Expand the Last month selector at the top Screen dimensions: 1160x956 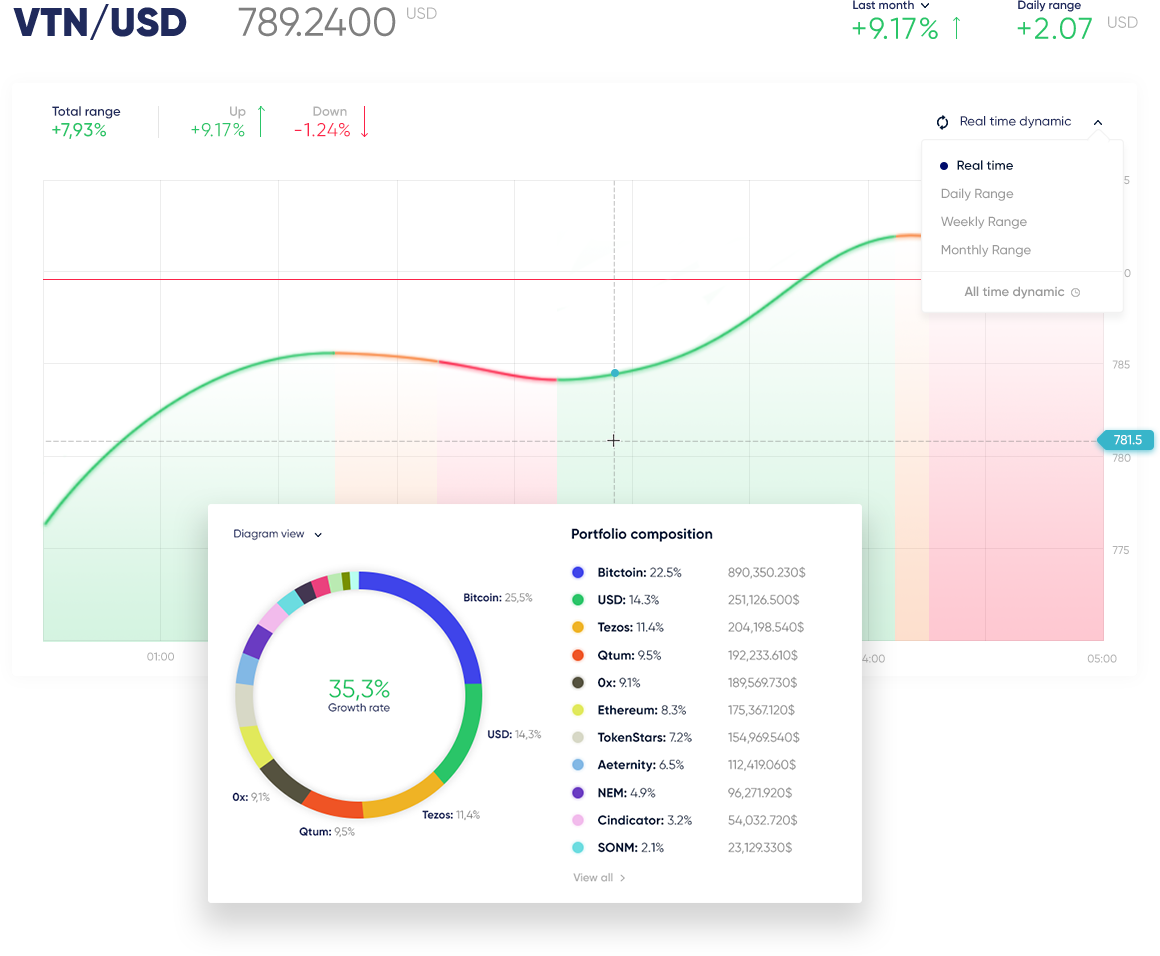pos(924,5)
